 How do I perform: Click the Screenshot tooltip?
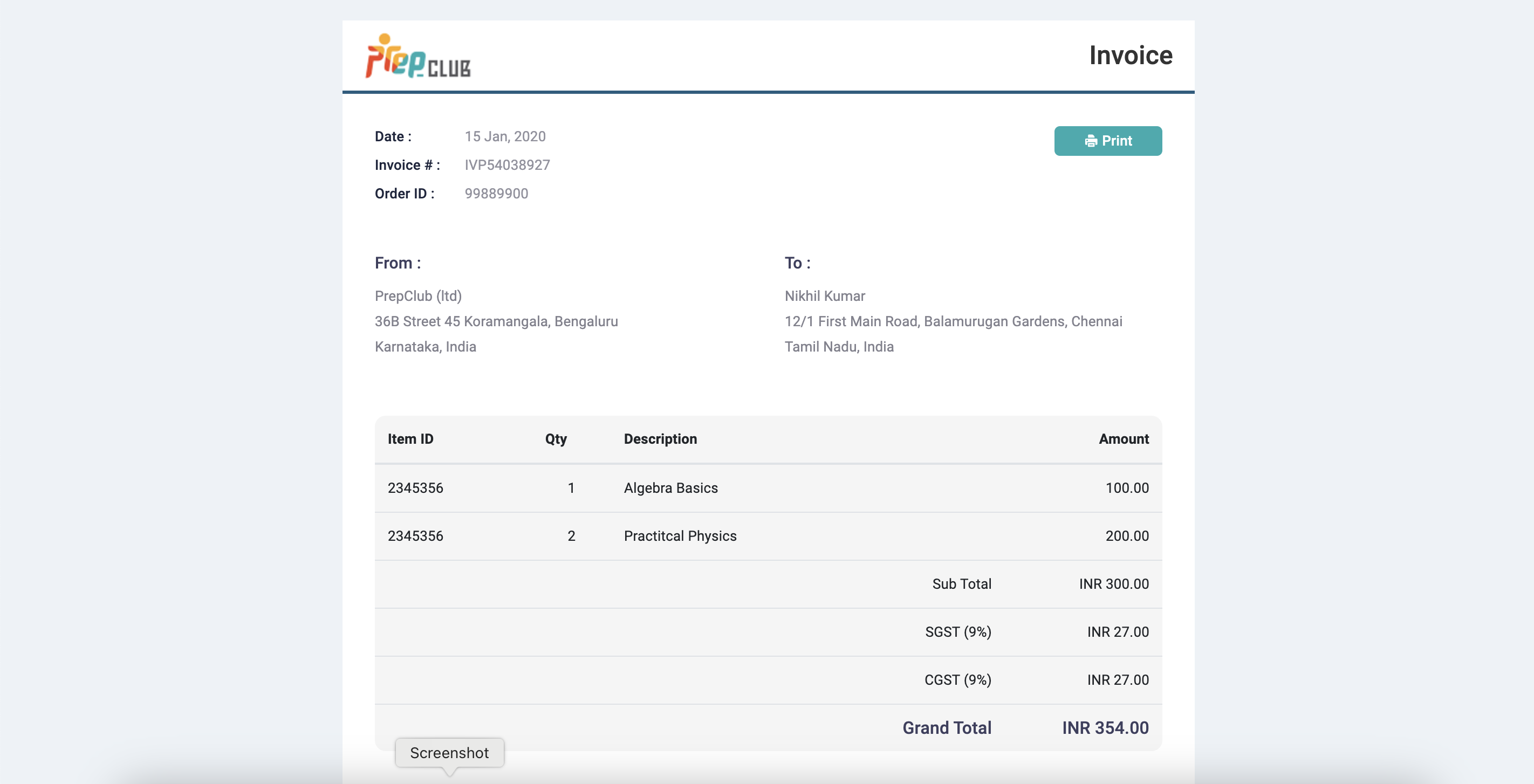(450, 753)
